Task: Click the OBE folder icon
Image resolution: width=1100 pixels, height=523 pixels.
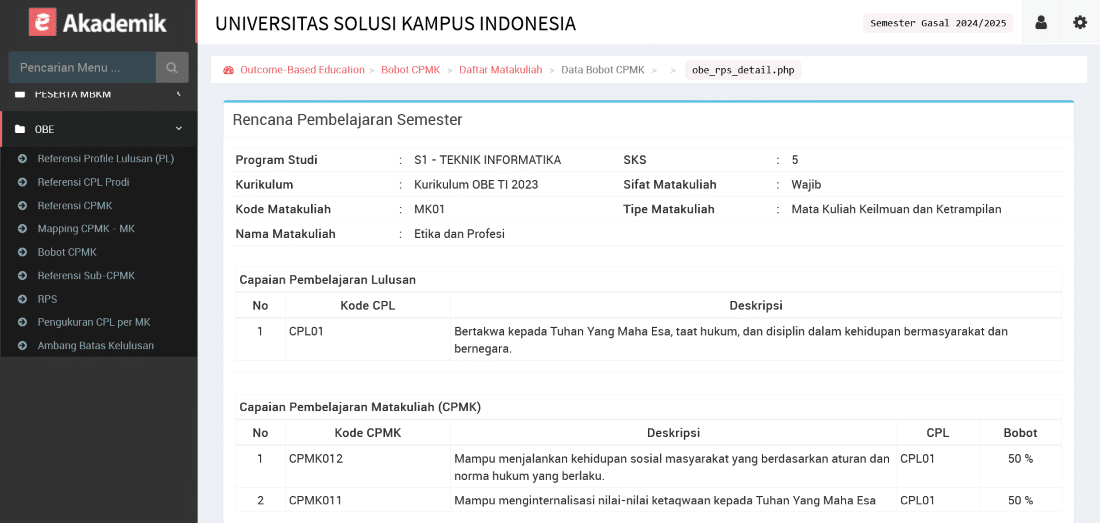Action: [20, 129]
